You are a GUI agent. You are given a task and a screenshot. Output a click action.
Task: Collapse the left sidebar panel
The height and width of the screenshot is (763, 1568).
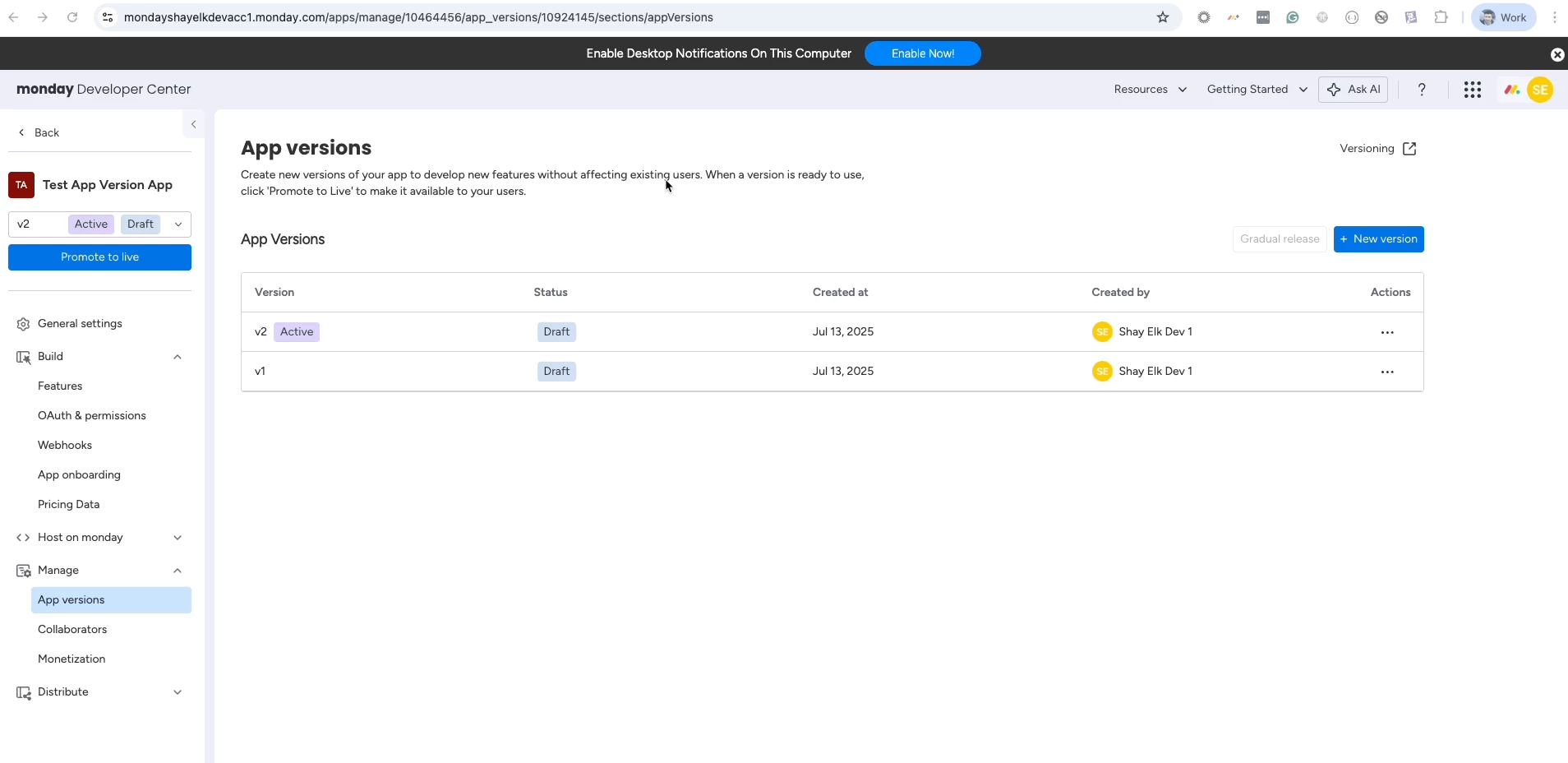pos(193,124)
